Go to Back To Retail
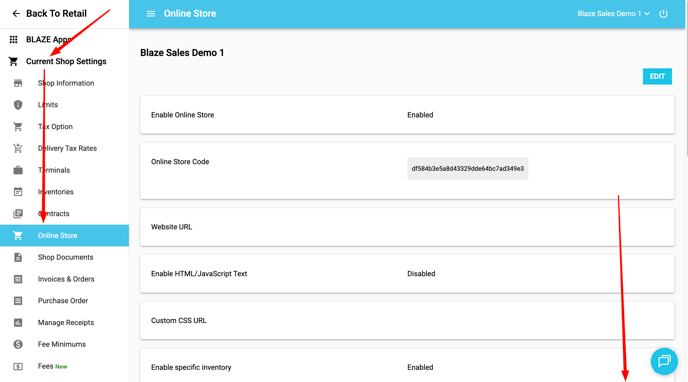 [56, 14]
